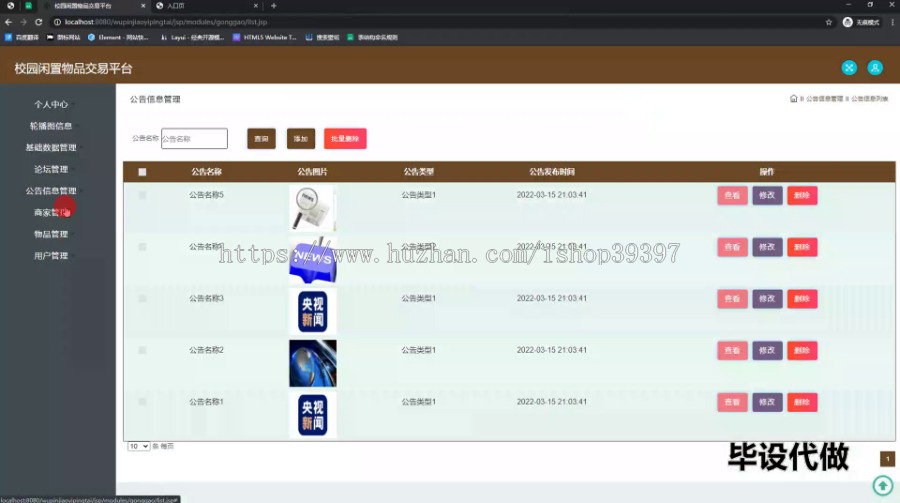Click the home icon in breadcrumb

(793, 99)
